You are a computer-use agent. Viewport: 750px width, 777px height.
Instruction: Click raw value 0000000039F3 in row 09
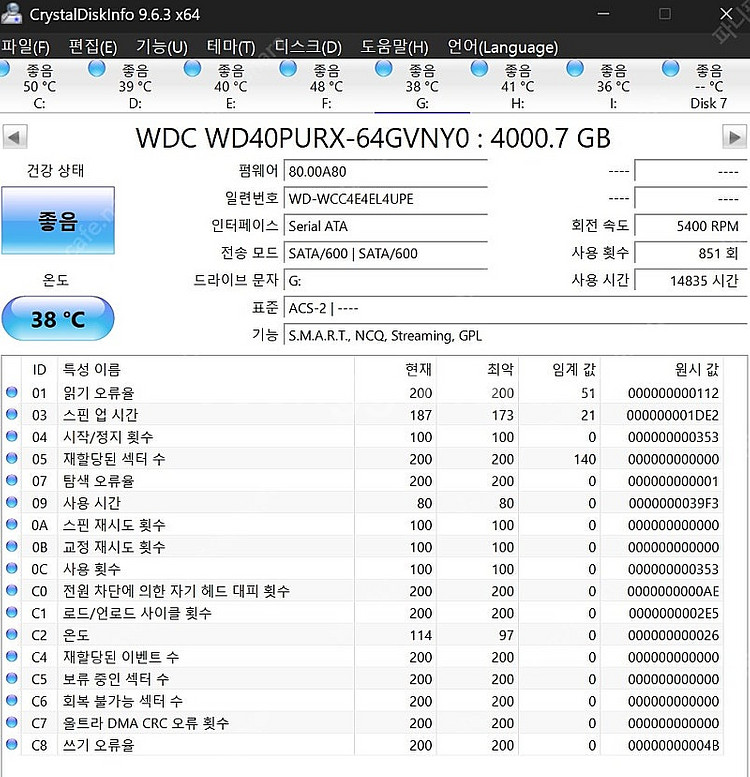673,503
